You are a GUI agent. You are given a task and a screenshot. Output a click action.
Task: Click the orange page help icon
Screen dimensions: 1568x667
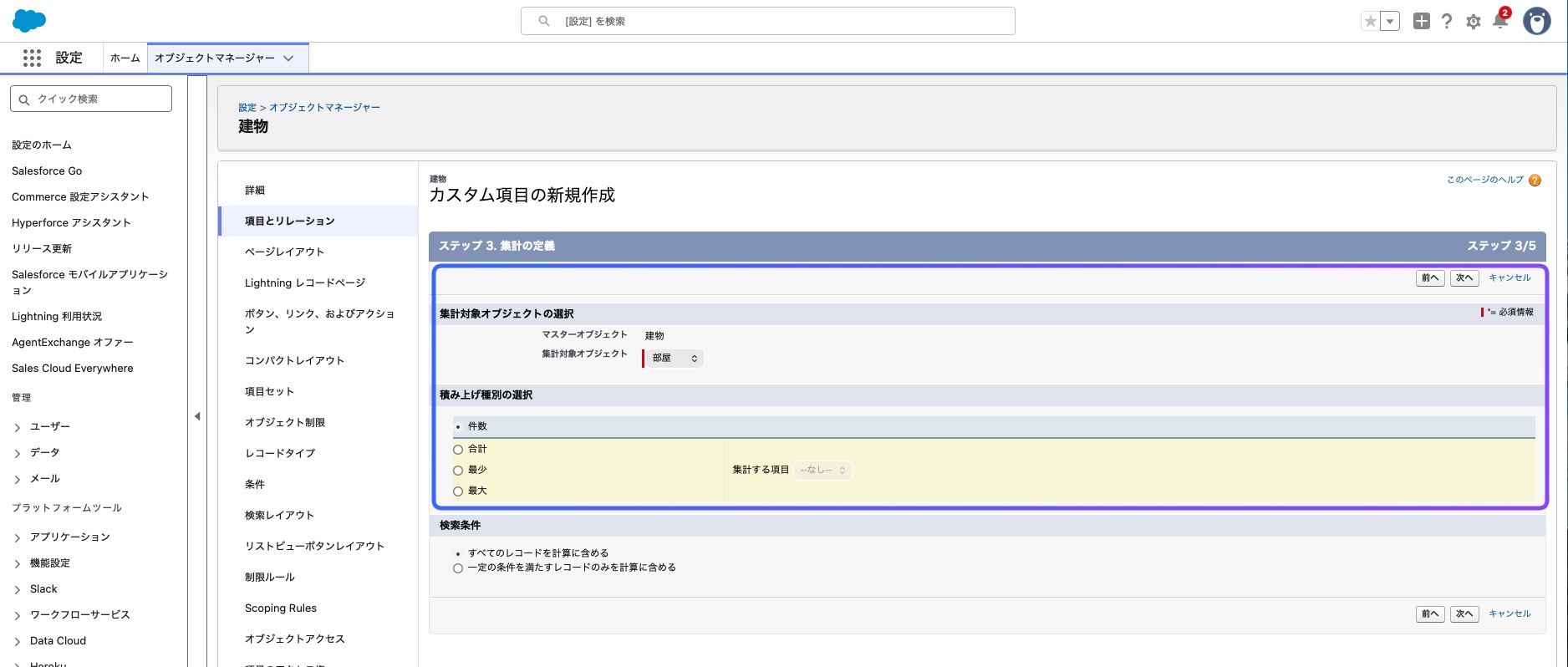click(1535, 181)
